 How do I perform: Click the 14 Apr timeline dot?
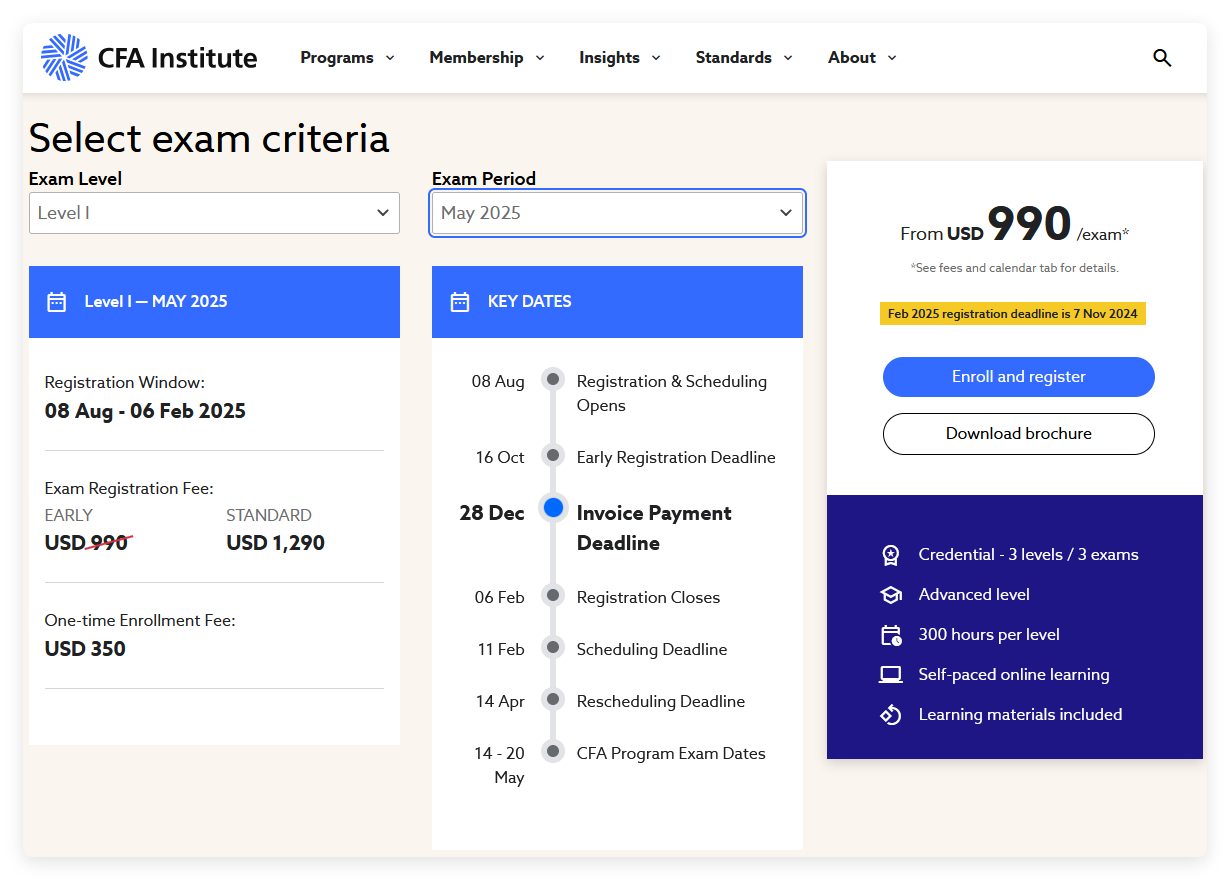point(553,699)
